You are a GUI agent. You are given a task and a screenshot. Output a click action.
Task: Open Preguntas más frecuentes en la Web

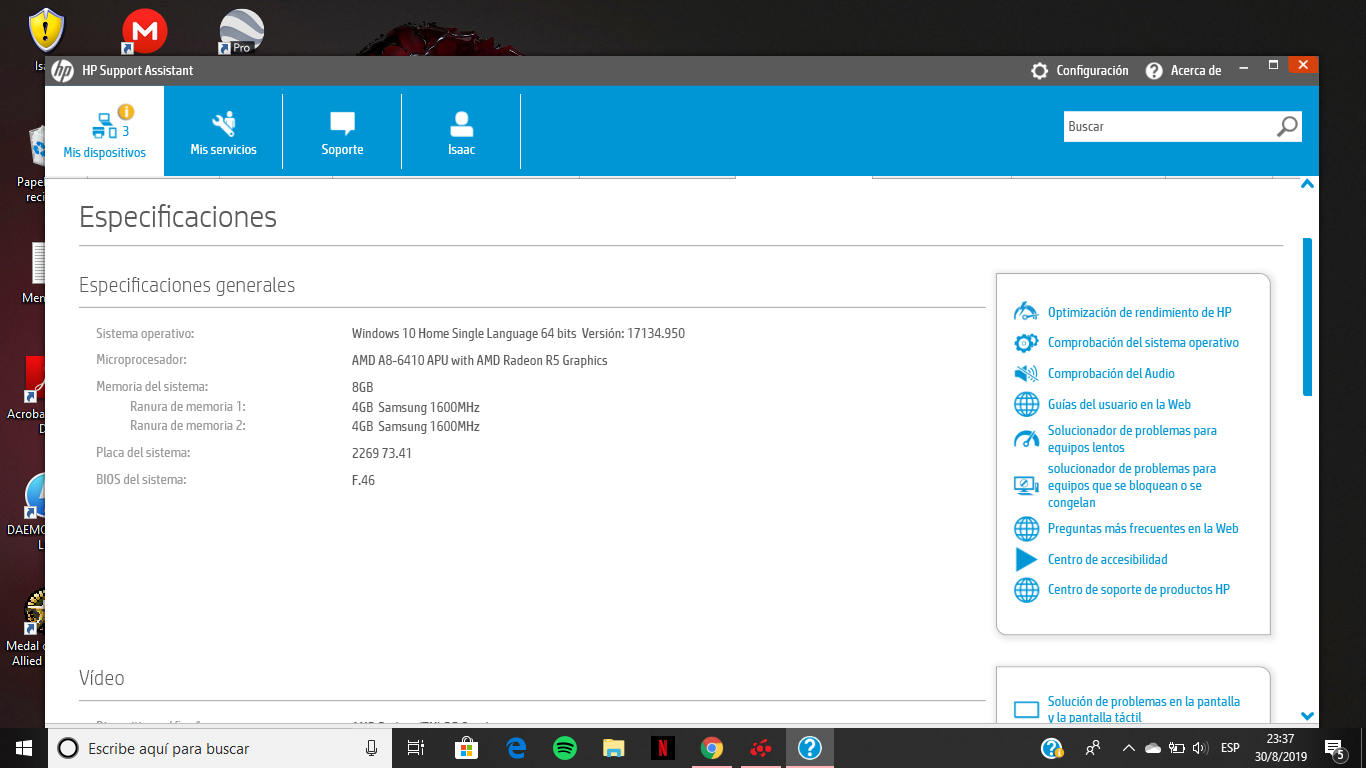pos(1142,529)
